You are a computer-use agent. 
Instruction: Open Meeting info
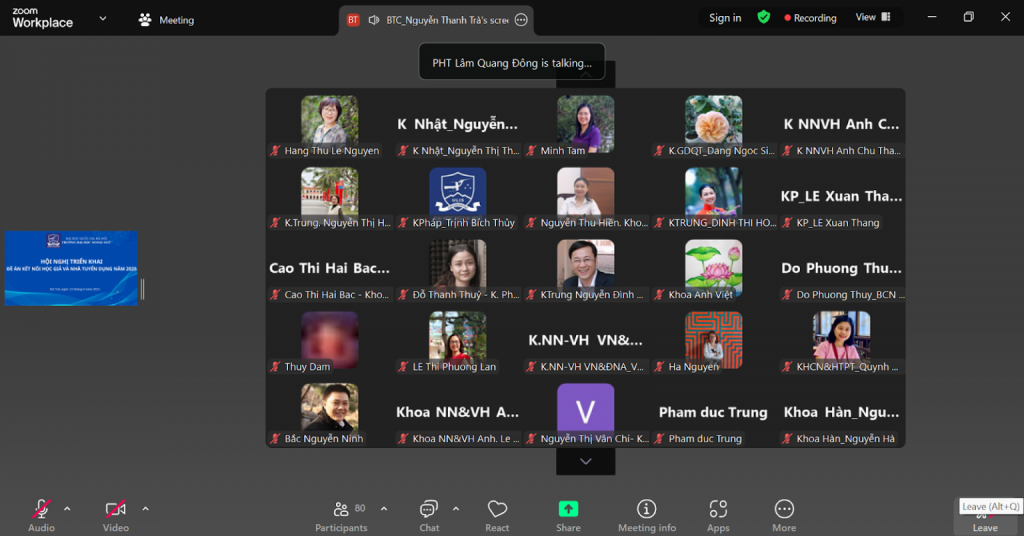[646, 514]
